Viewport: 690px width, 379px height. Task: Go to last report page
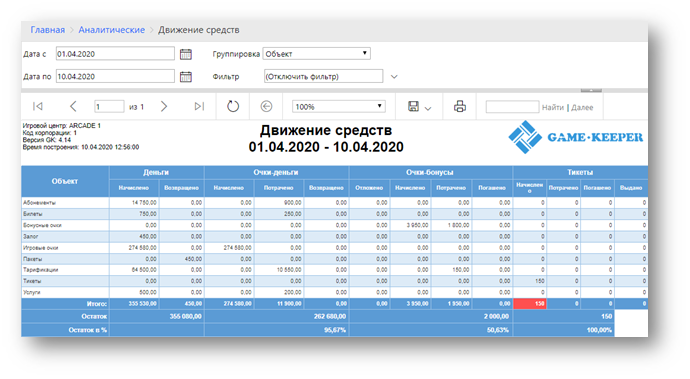click(x=199, y=107)
